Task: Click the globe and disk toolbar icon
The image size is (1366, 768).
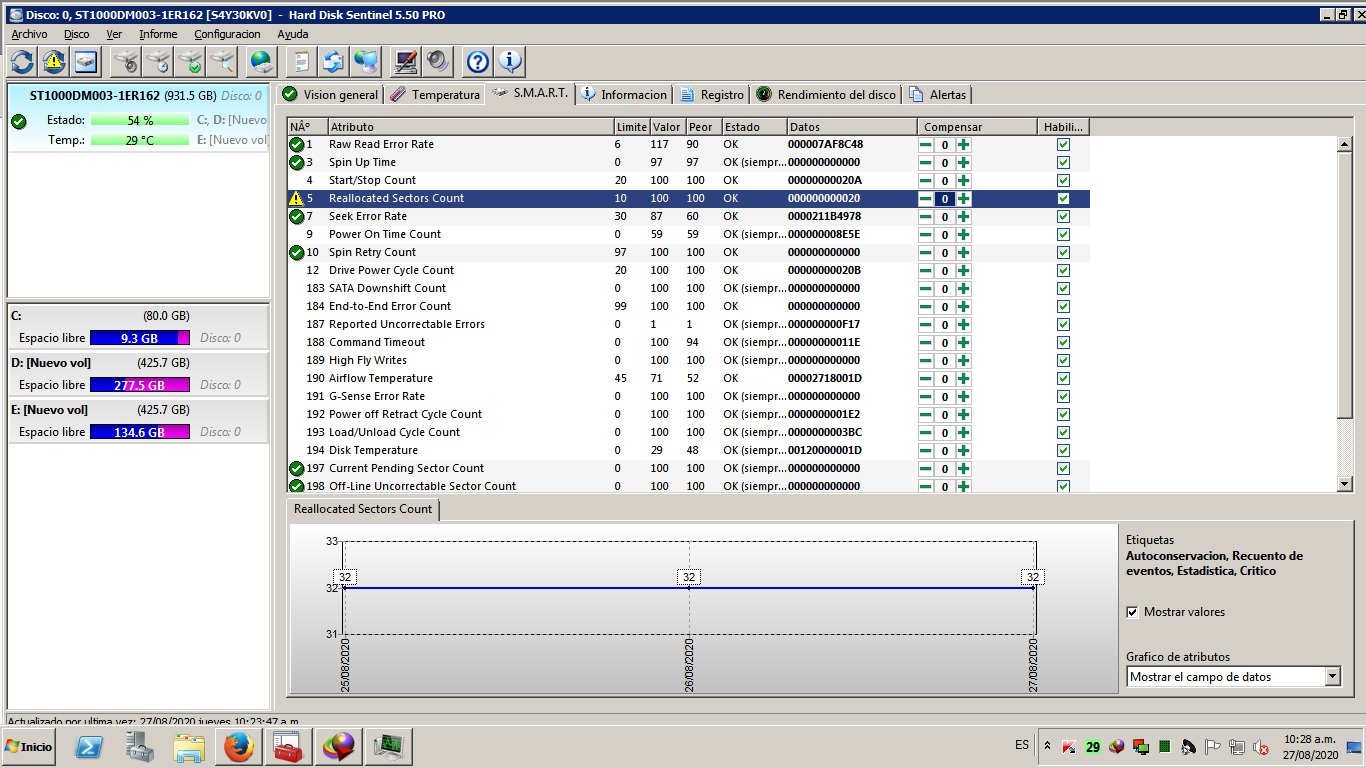Action: [x=262, y=62]
